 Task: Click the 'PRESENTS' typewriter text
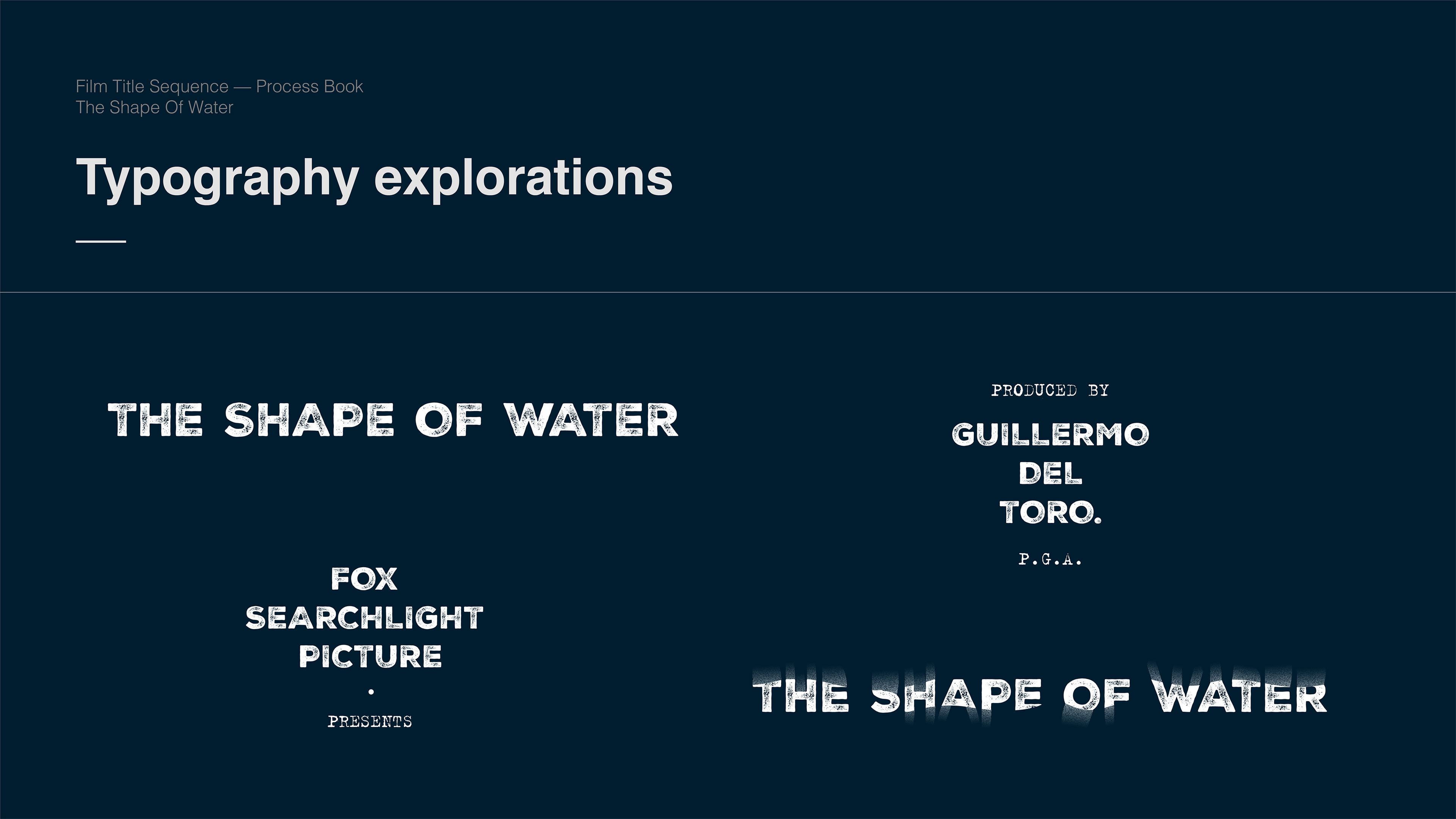click(370, 721)
